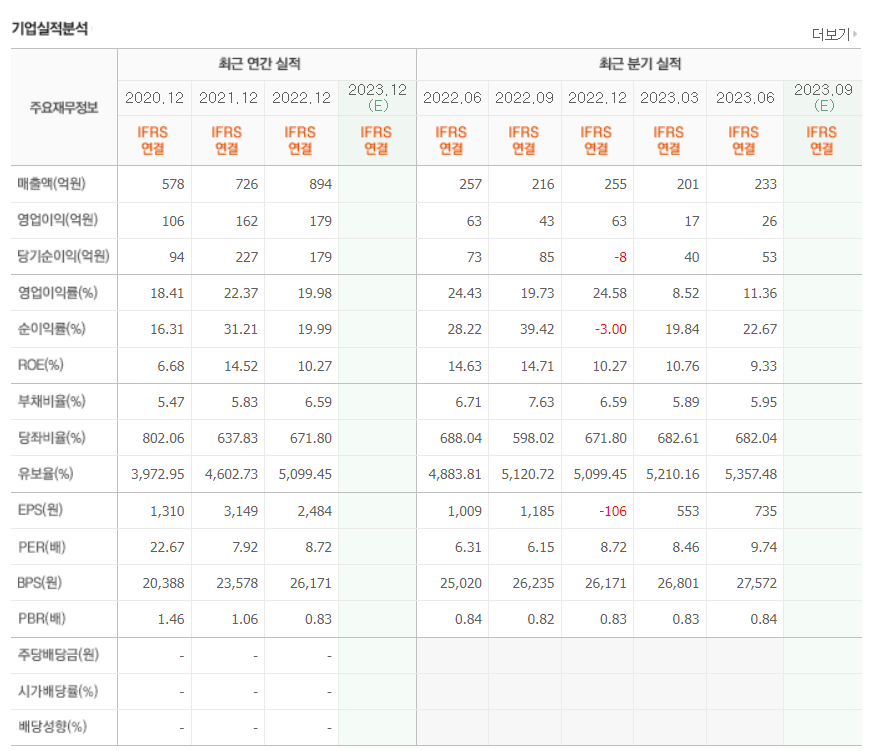
Task: Click the PER value 9.74
Action: (x=764, y=547)
